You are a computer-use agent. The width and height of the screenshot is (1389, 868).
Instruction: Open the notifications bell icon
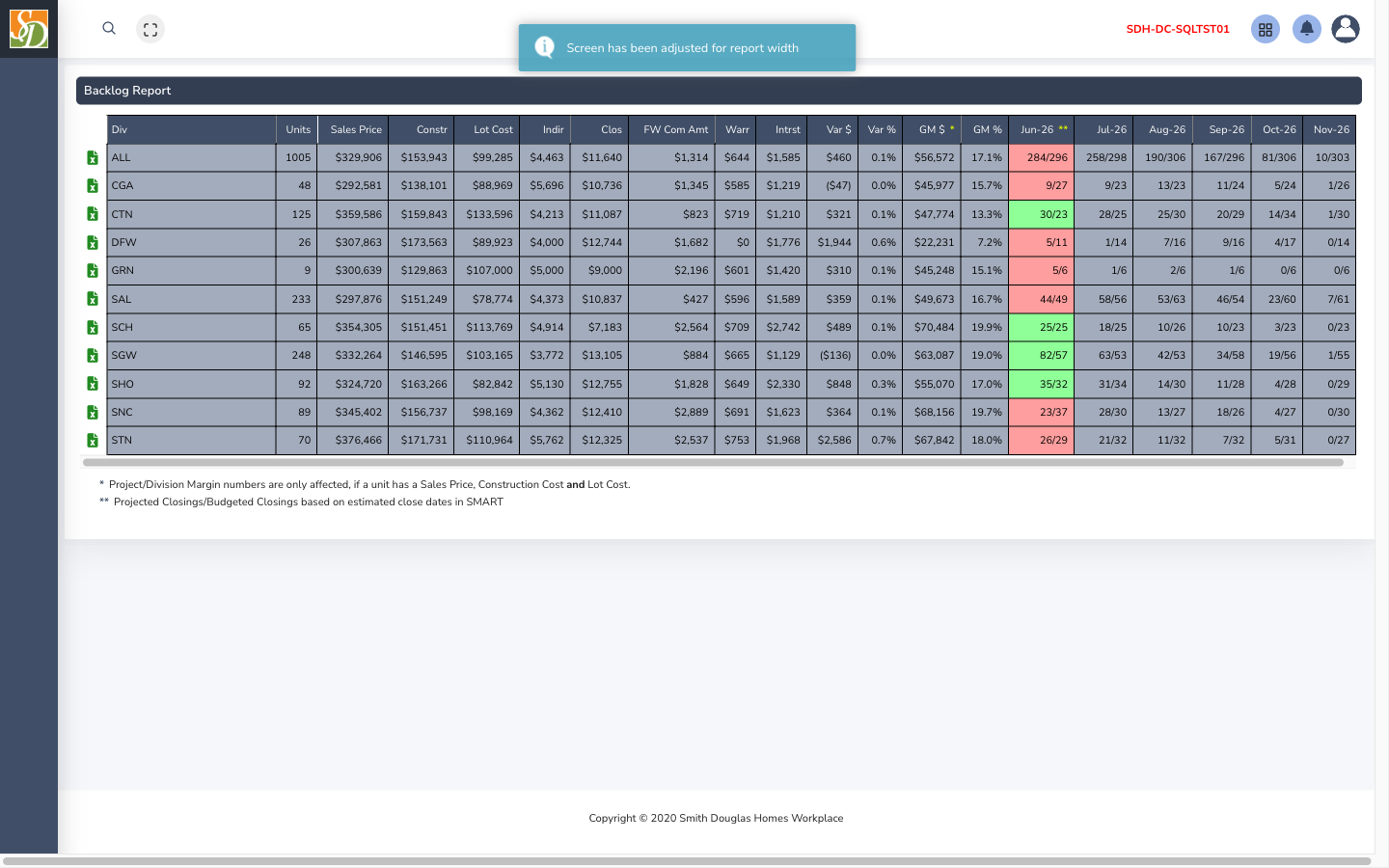pyautogui.click(x=1307, y=29)
